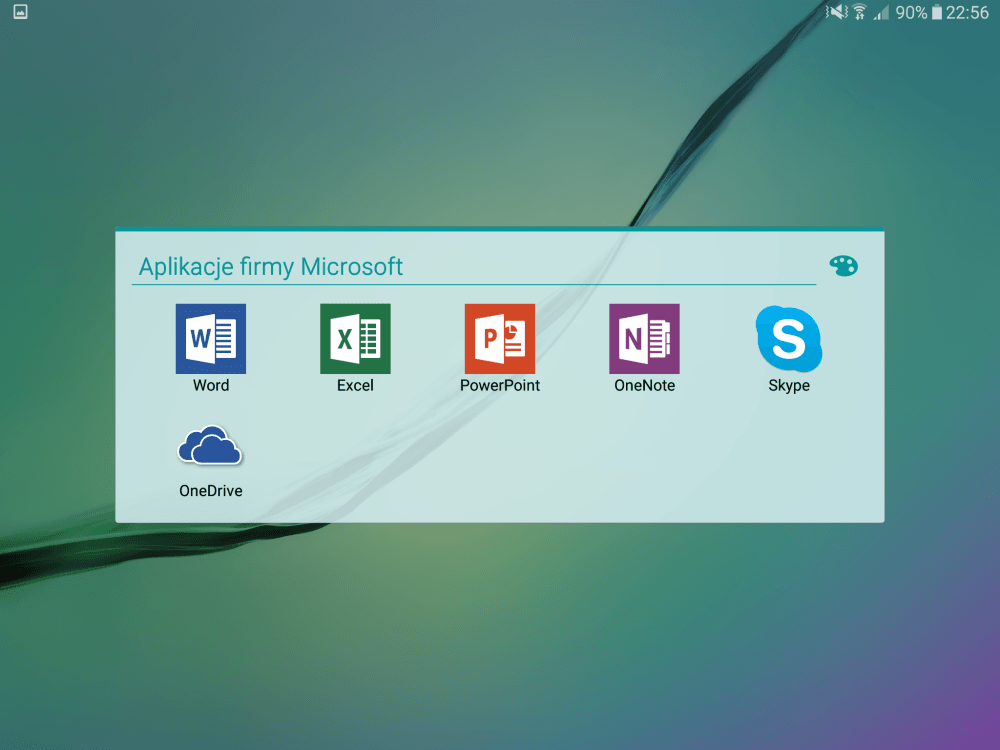Tap the Wi-Fi status icon
This screenshot has width=1000, height=750.
point(860,12)
